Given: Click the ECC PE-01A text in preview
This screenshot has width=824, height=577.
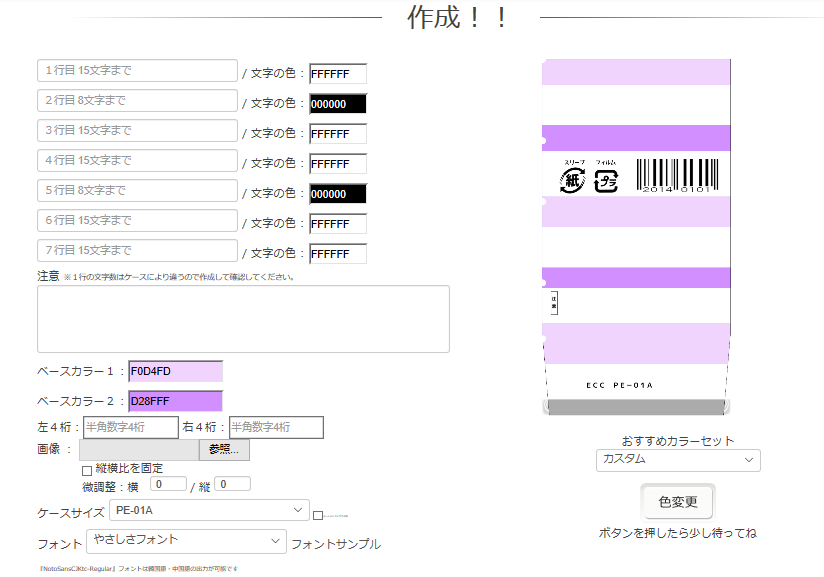Looking at the screenshot, I should [619, 385].
